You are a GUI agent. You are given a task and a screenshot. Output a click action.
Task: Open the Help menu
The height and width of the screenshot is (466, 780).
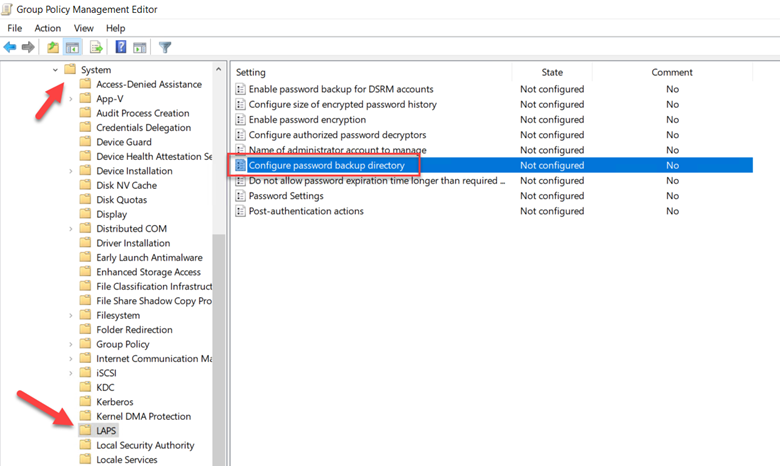pos(115,28)
